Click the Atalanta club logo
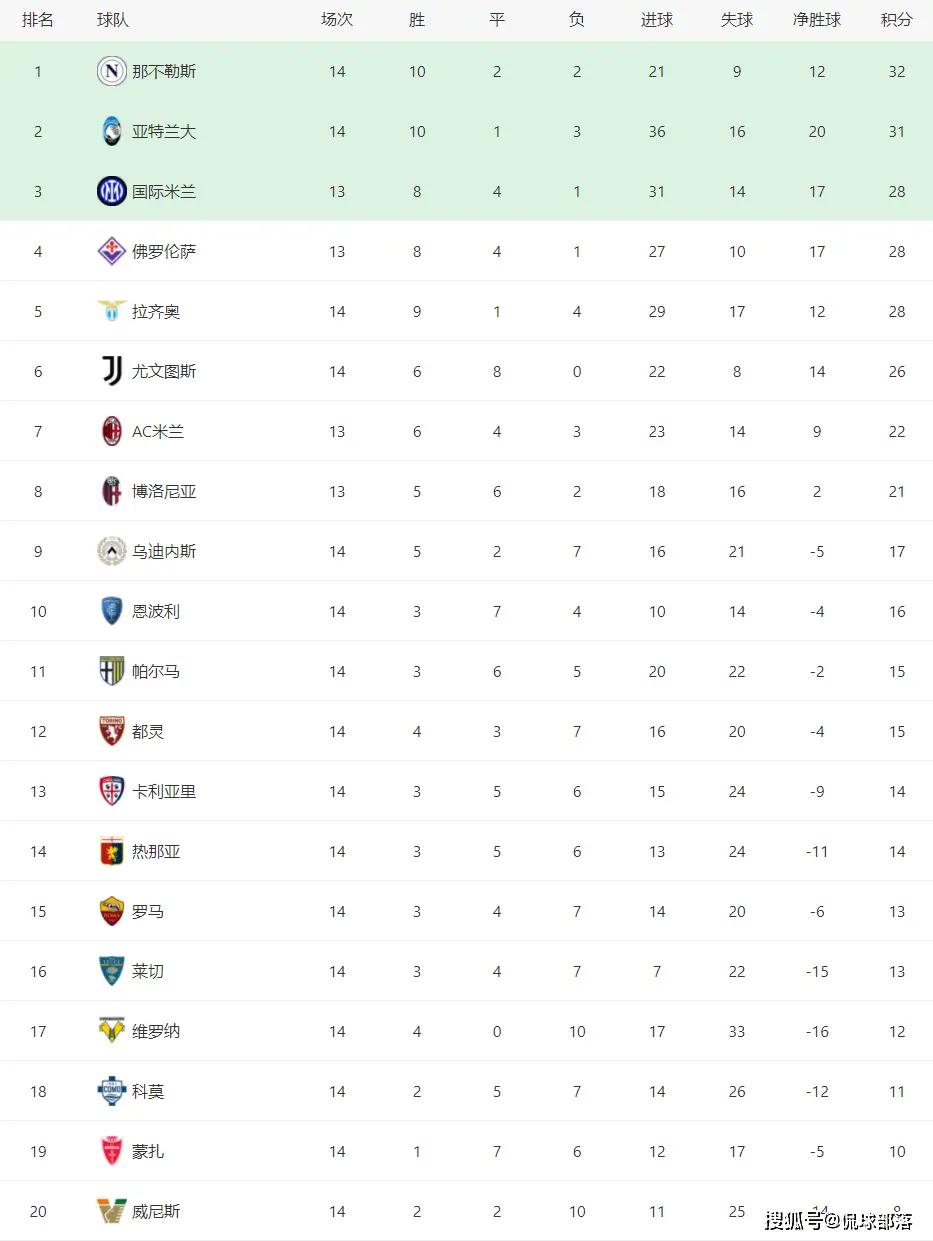The height and width of the screenshot is (1241, 933). [x=112, y=131]
